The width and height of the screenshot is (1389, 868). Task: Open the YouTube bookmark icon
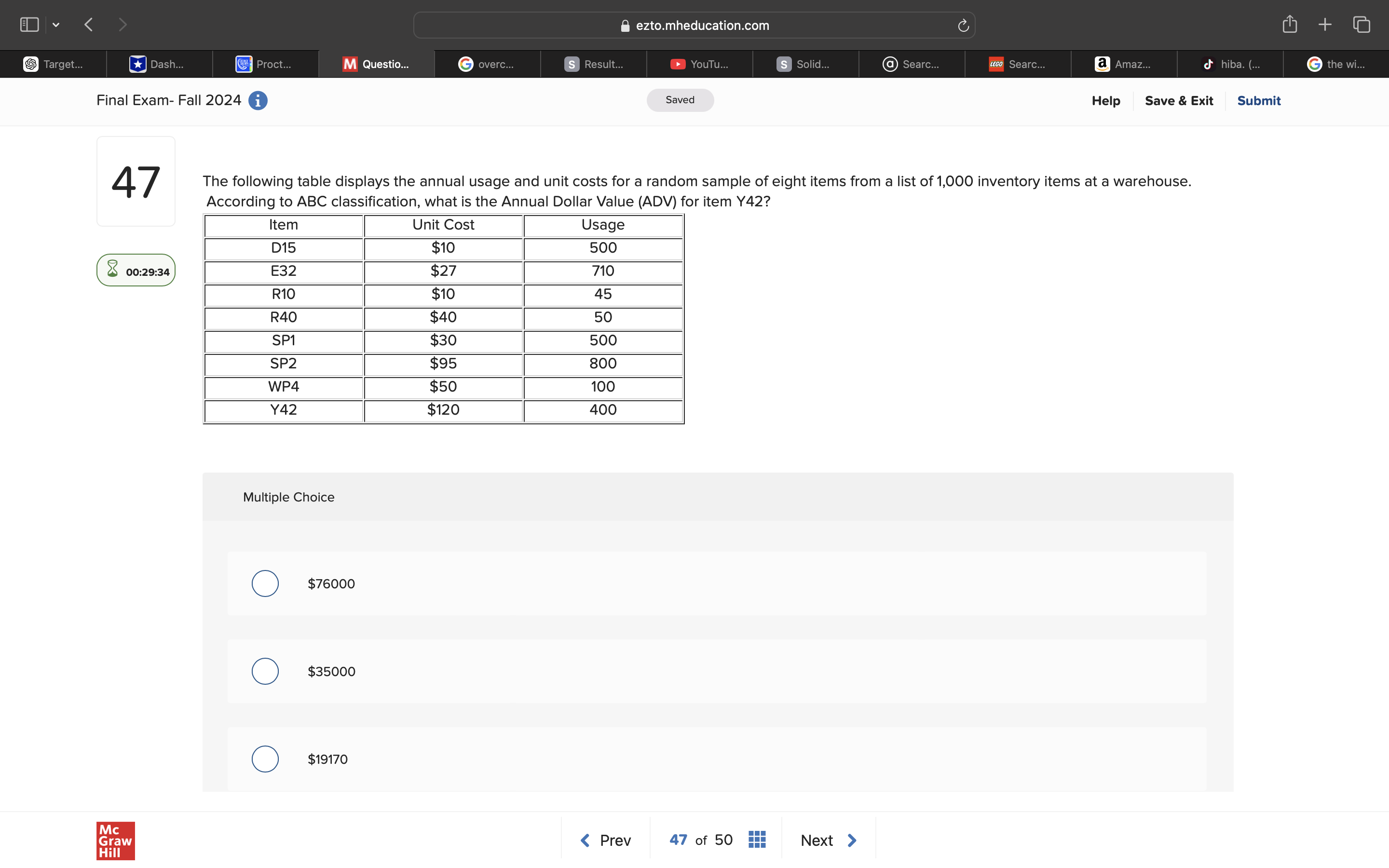(x=678, y=64)
